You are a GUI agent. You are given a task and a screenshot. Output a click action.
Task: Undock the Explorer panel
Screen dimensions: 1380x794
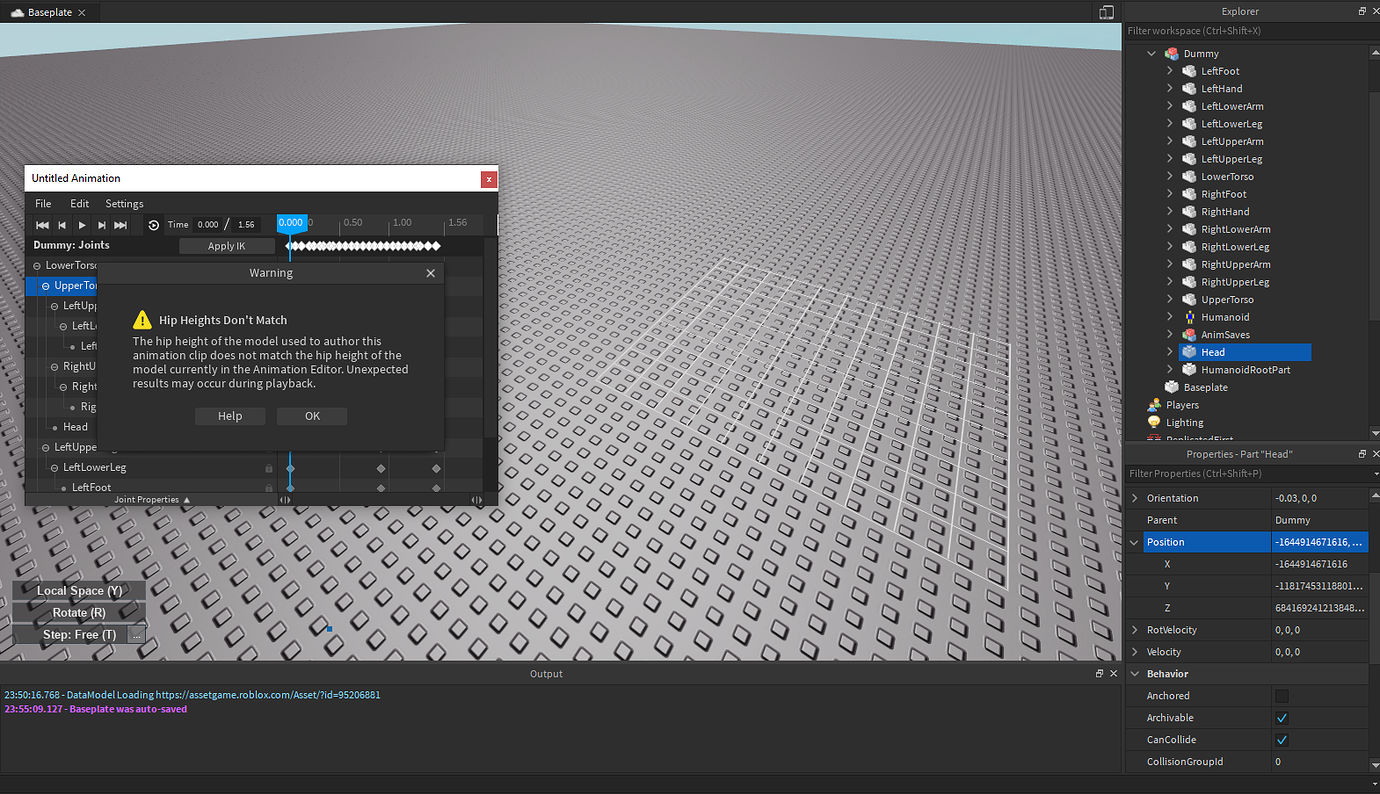[x=1361, y=11]
